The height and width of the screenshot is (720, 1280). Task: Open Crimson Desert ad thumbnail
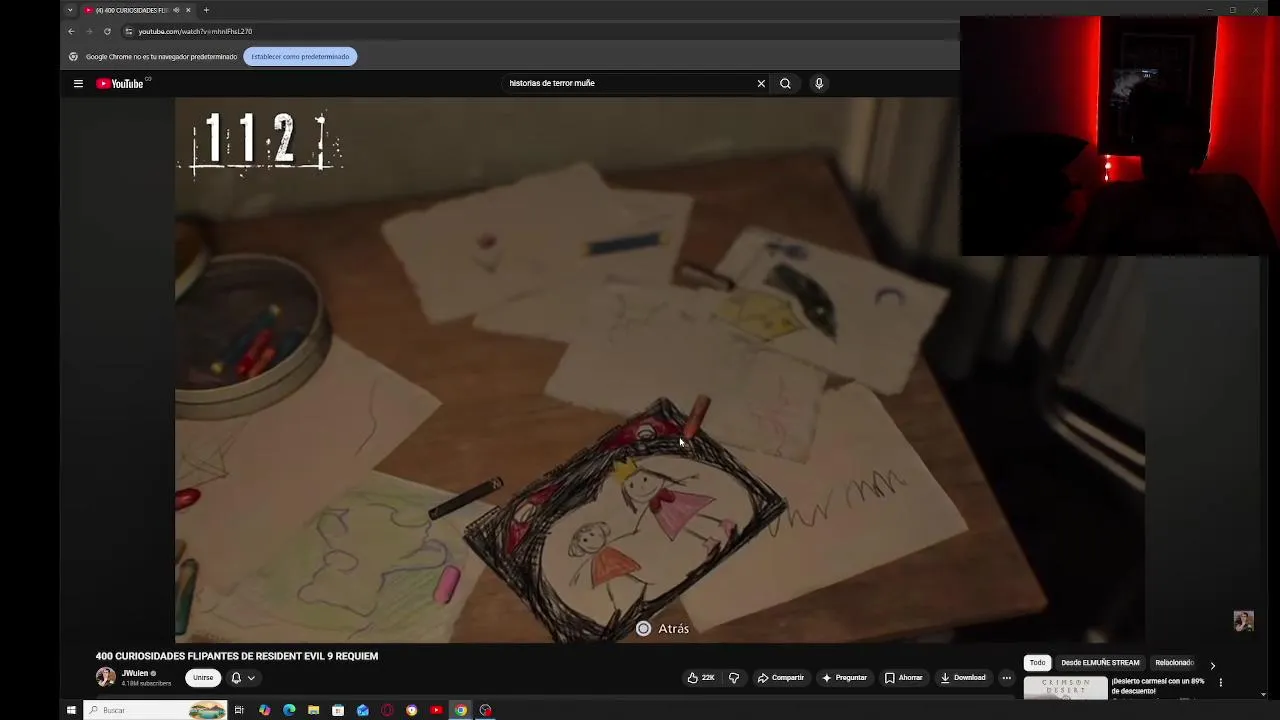[x=1065, y=688]
